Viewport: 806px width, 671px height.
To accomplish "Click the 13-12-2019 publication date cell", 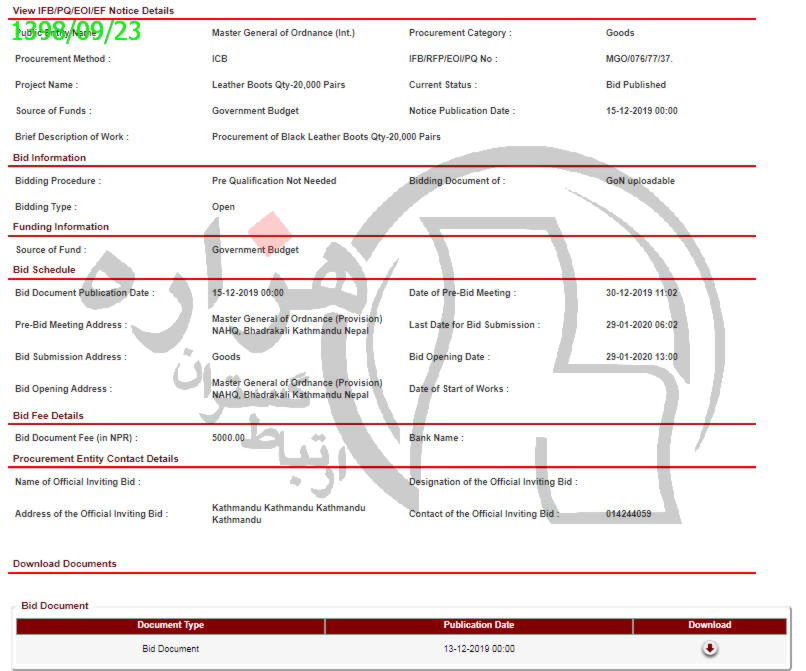I will [479, 649].
